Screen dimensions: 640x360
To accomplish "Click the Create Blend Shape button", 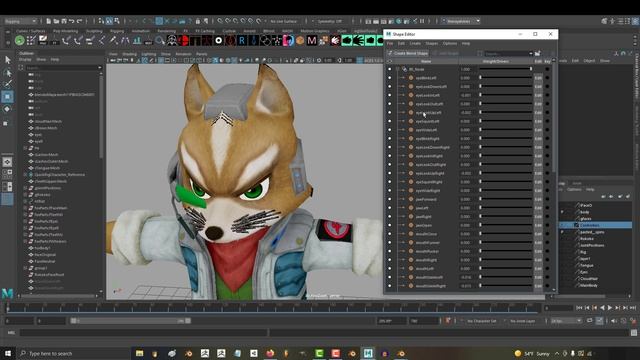I will [x=408, y=53].
